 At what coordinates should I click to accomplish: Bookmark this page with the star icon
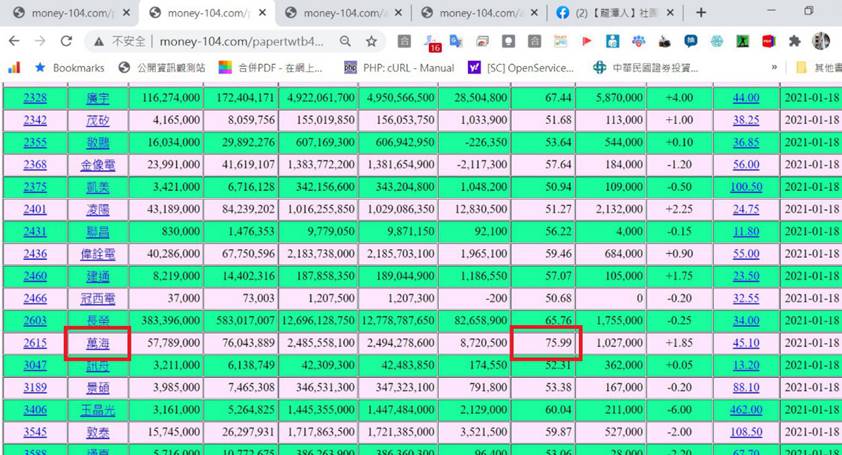tap(371, 42)
